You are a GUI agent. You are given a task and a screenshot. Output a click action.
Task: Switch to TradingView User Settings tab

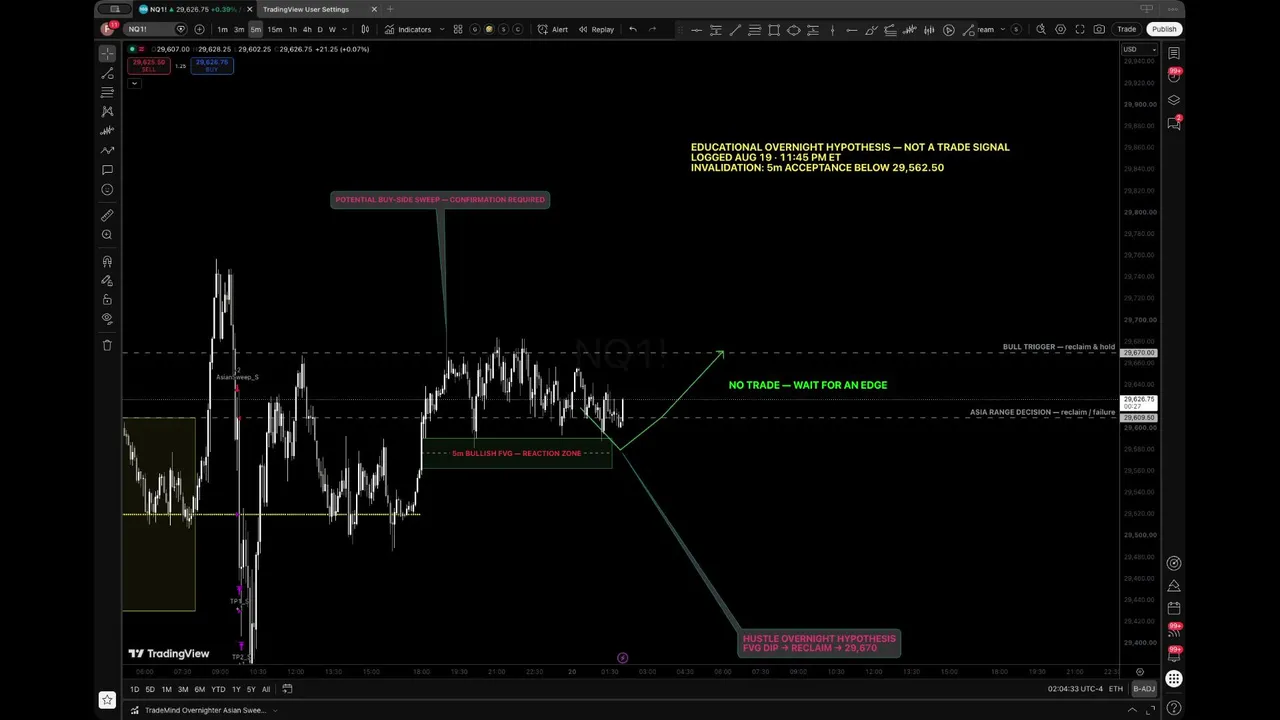click(x=306, y=9)
